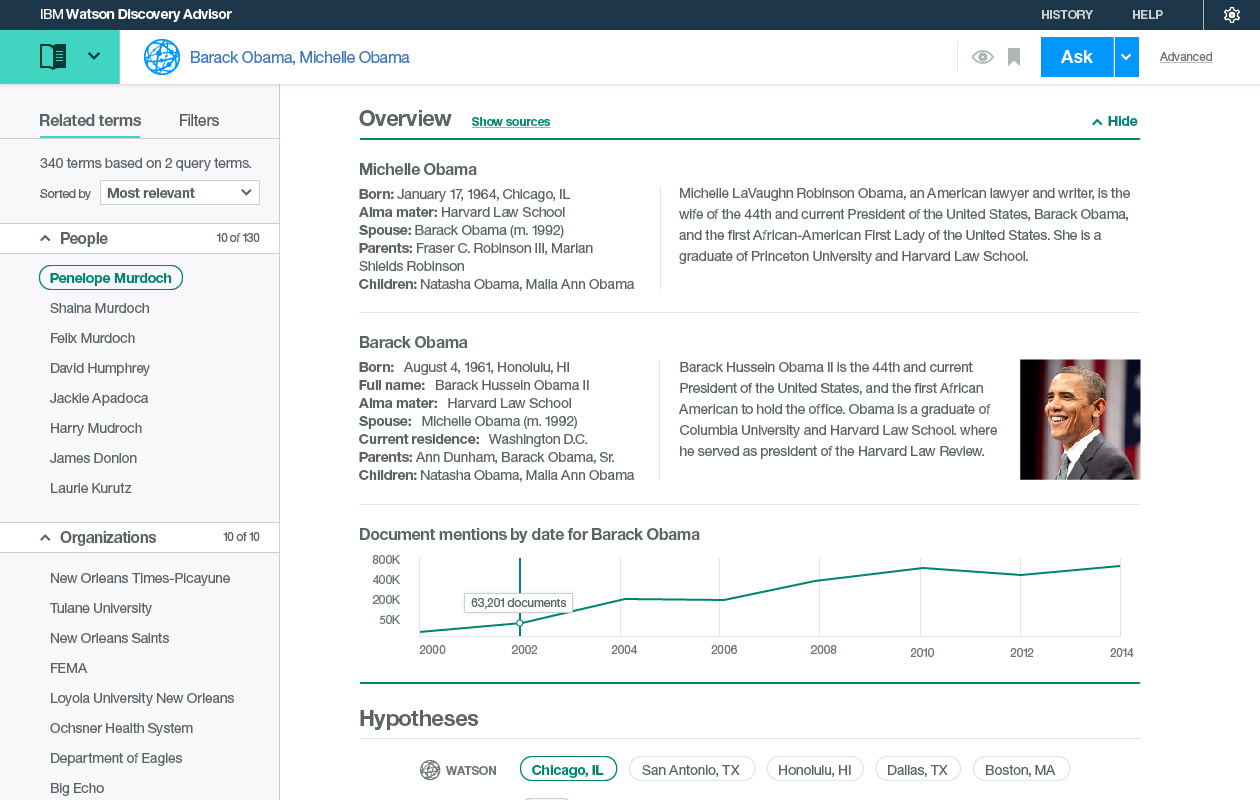
Task: Collapse the Organizations section
Action: [x=45, y=537]
